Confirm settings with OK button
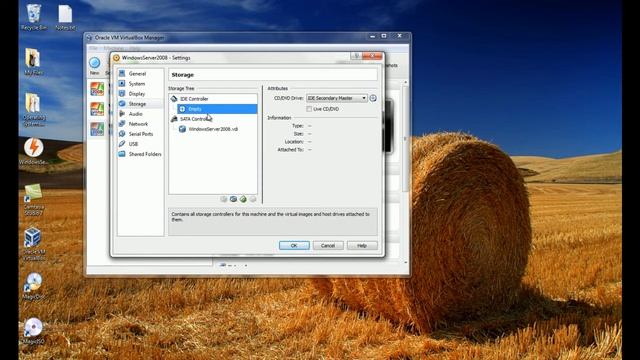The height and width of the screenshot is (360, 640). 294,245
